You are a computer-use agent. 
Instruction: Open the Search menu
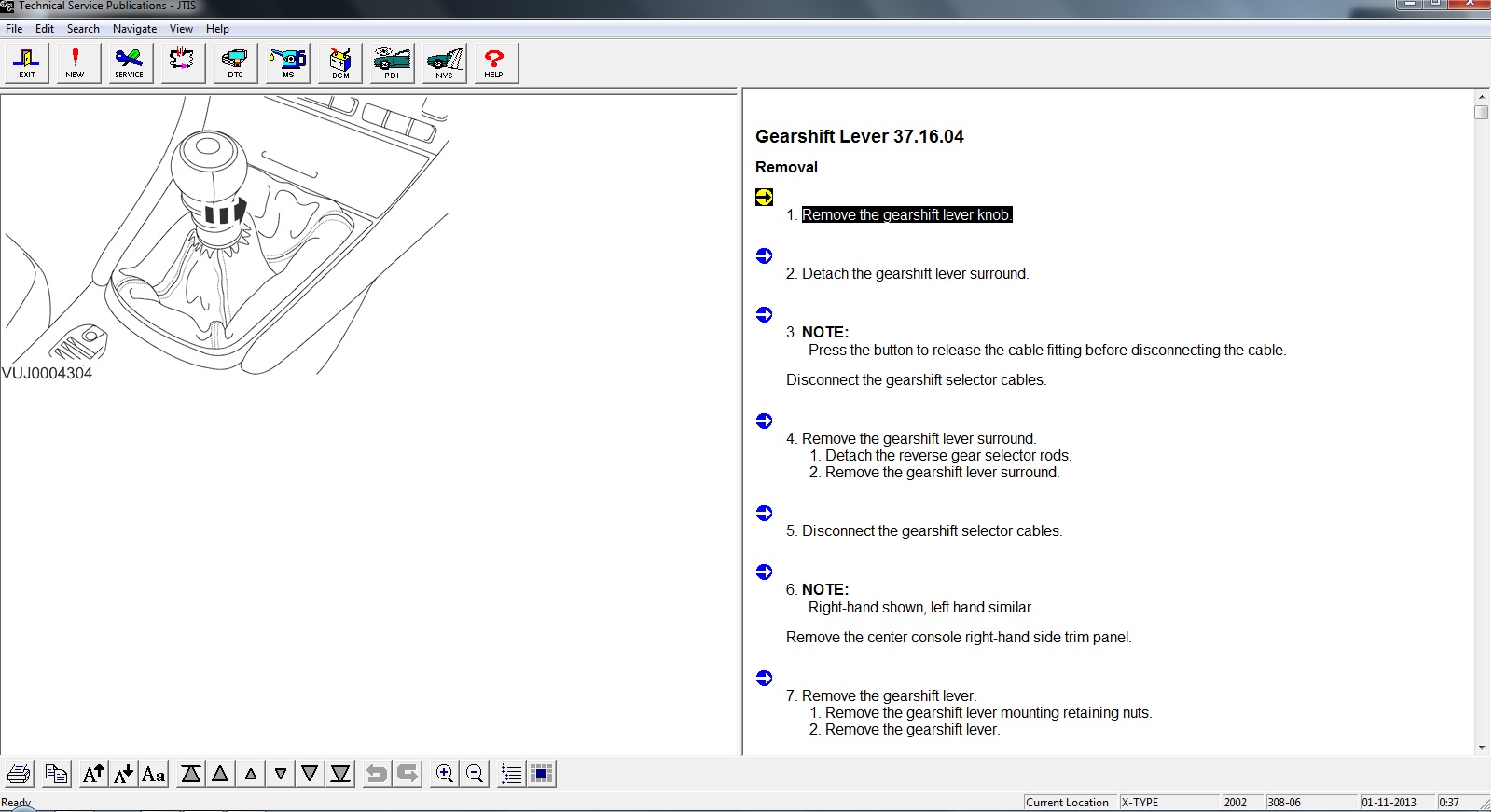click(83, 29)
